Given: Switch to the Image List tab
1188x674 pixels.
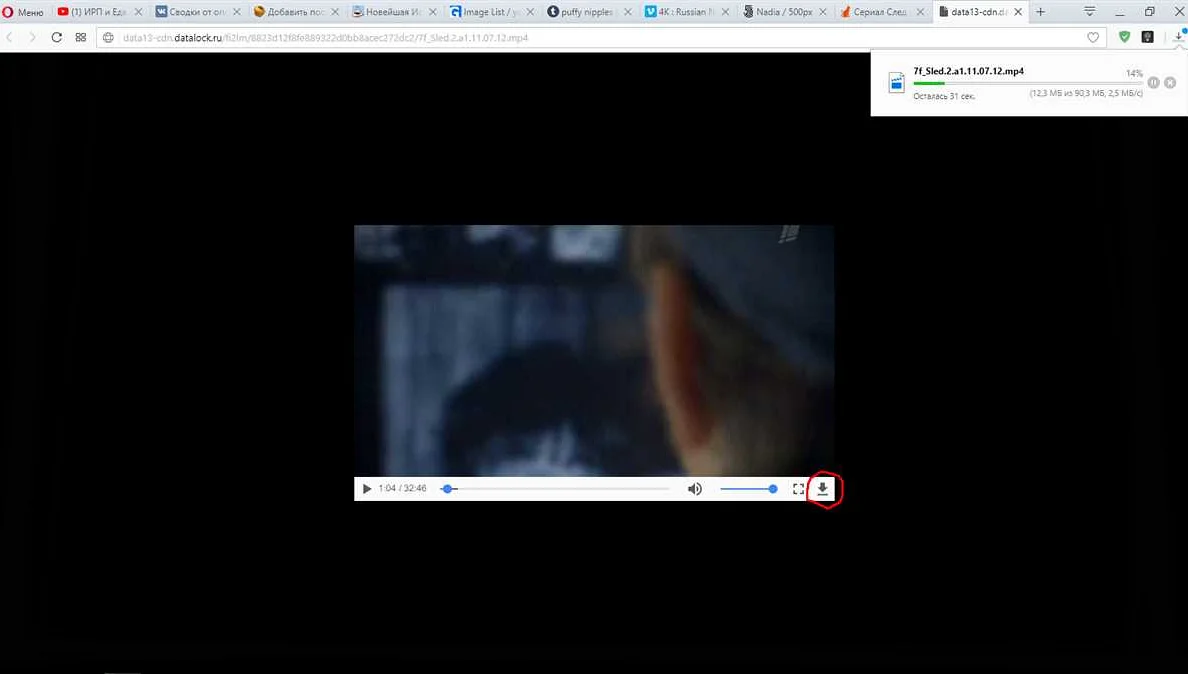Looking at the screenshot, I should [x=490, y=12].
